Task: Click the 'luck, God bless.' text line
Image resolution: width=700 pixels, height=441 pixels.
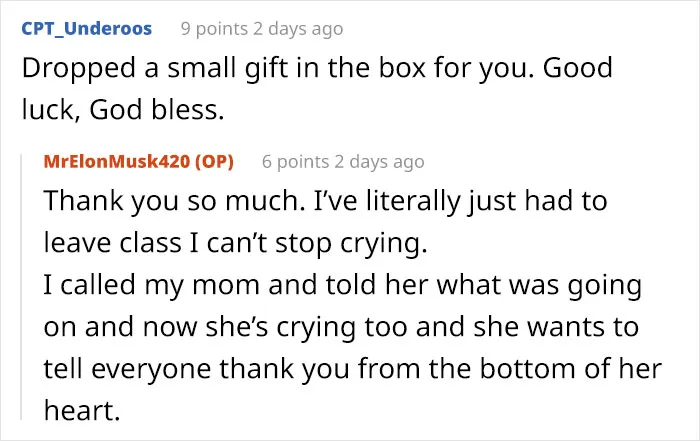Action: coord(123,109)
